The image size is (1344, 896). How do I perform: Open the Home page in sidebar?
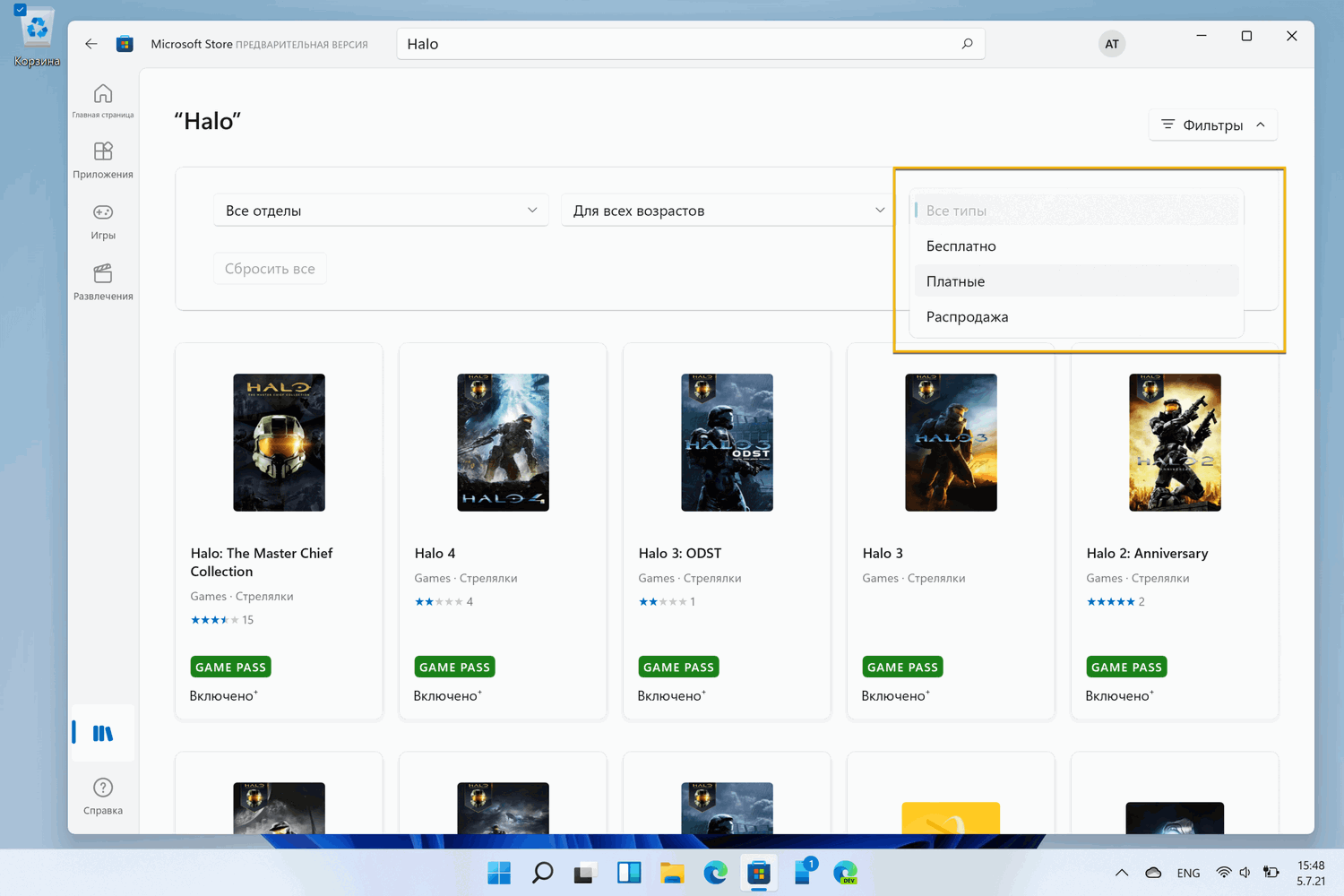(x=103, y=100)
